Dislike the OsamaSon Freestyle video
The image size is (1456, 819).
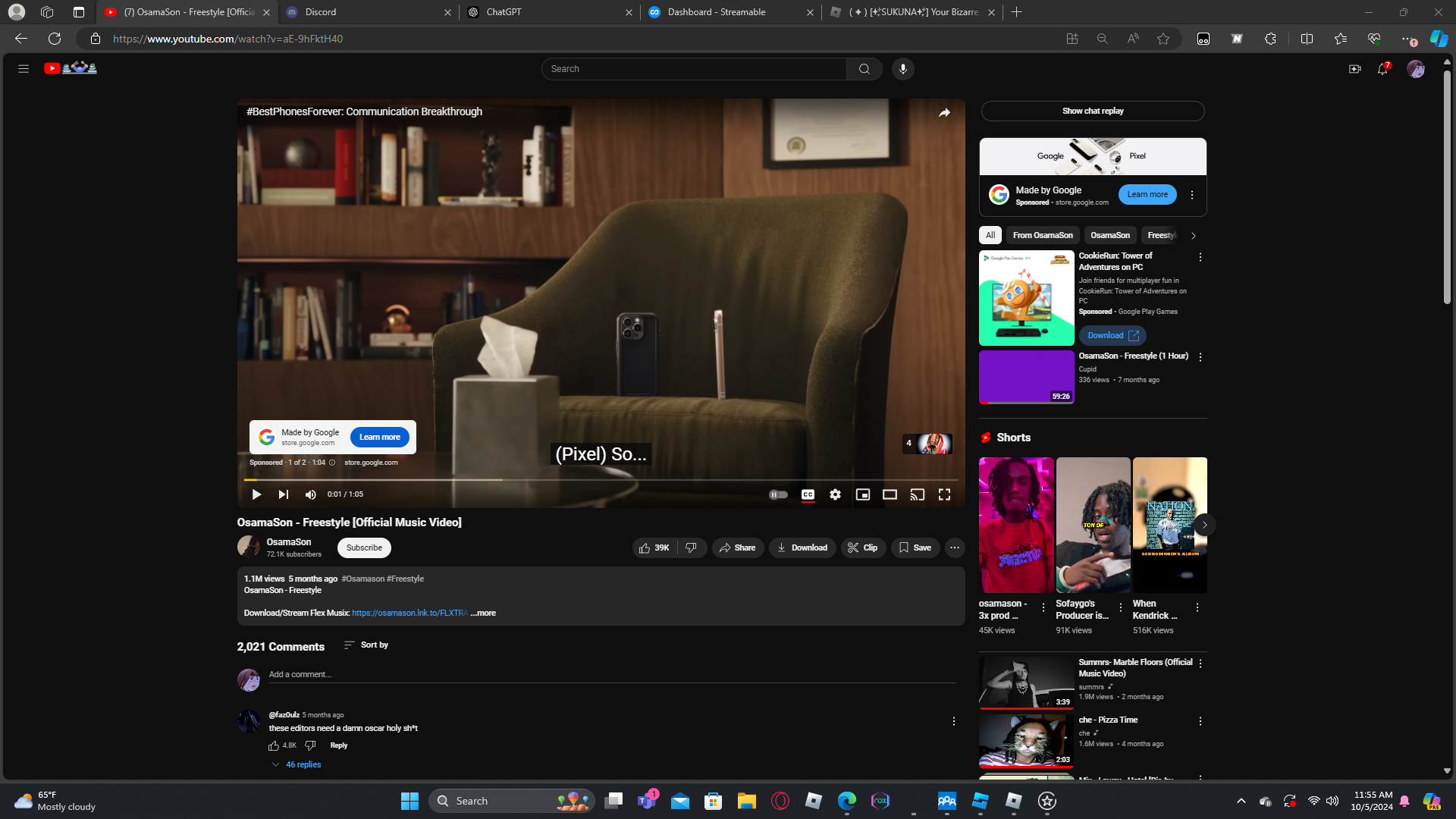point(691,548)
